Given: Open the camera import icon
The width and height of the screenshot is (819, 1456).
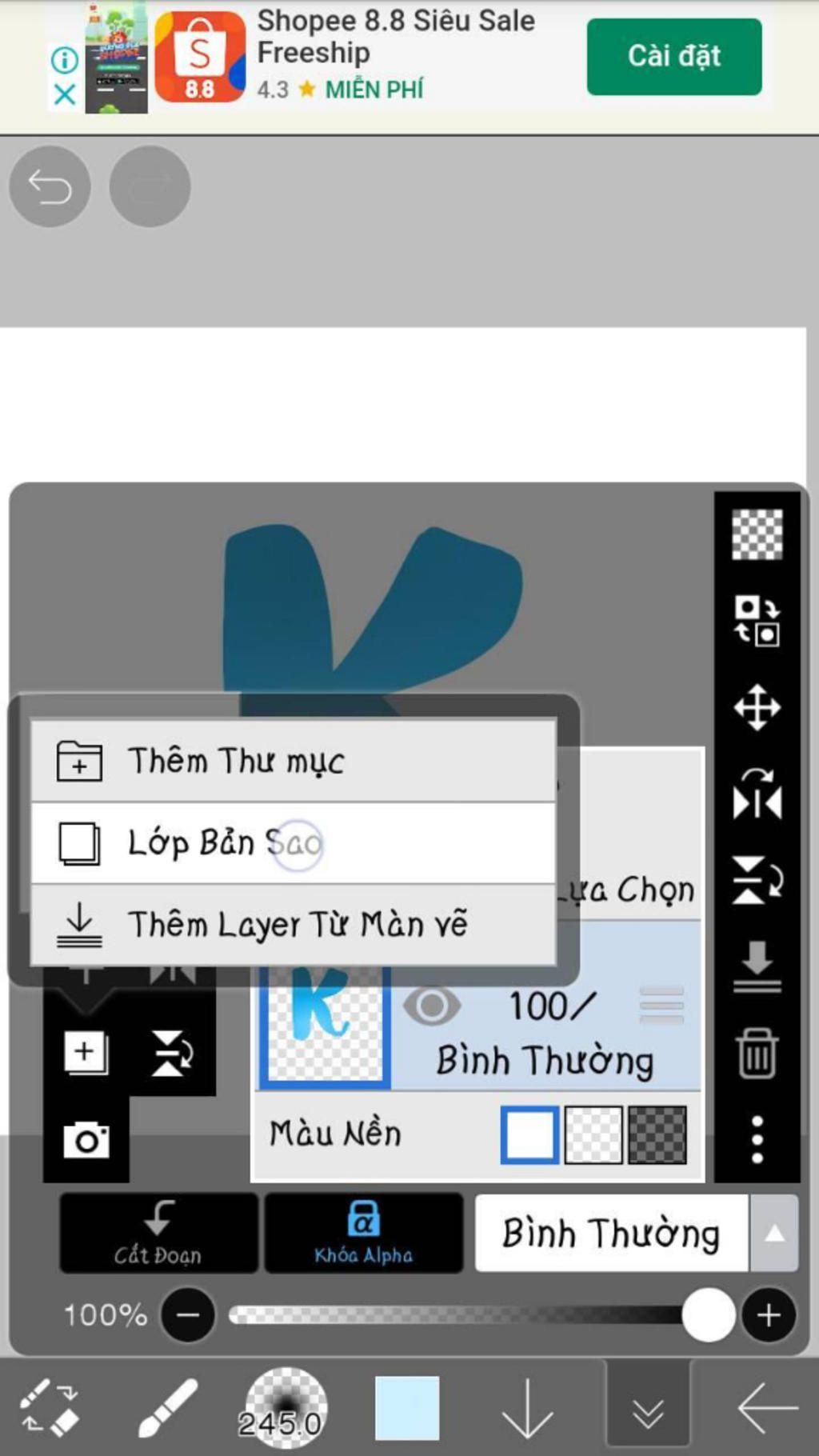Looking at the screenshot, I should pos(86,1139).
